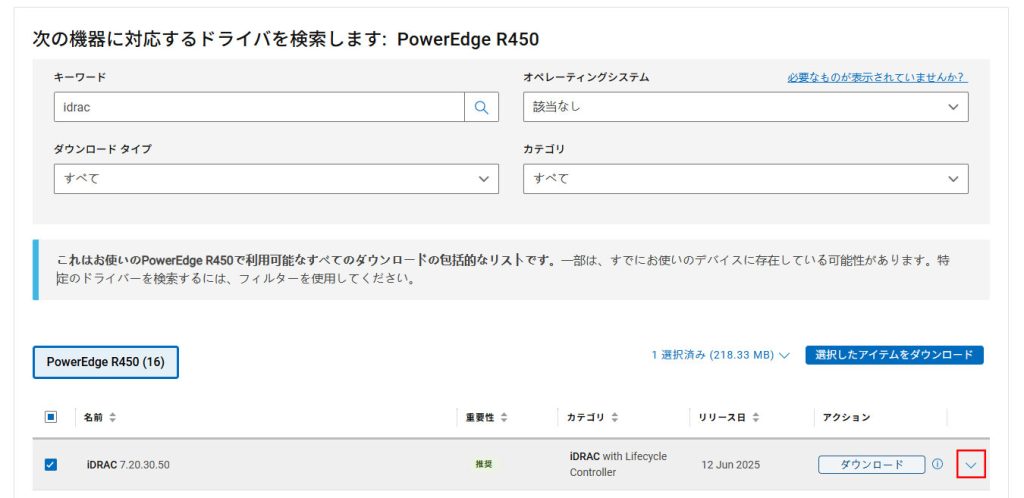Expand iDRAC 7.20.30.50 row details chevron
The height and width of the screenshot is (498, 1024).
(970, 465)
